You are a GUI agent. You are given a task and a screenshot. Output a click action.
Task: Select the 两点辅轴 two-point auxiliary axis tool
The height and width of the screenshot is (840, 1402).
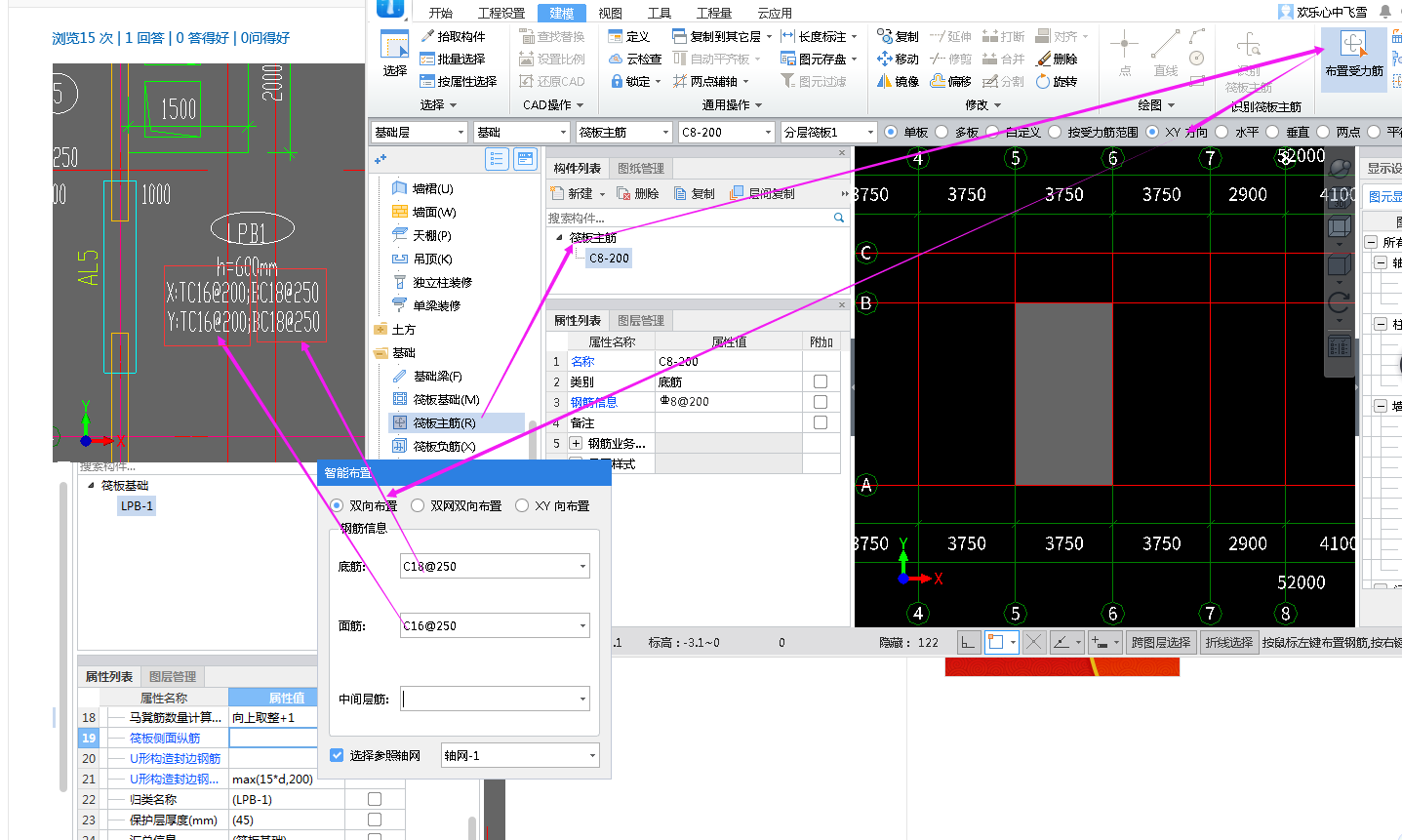tap(710, 81)
